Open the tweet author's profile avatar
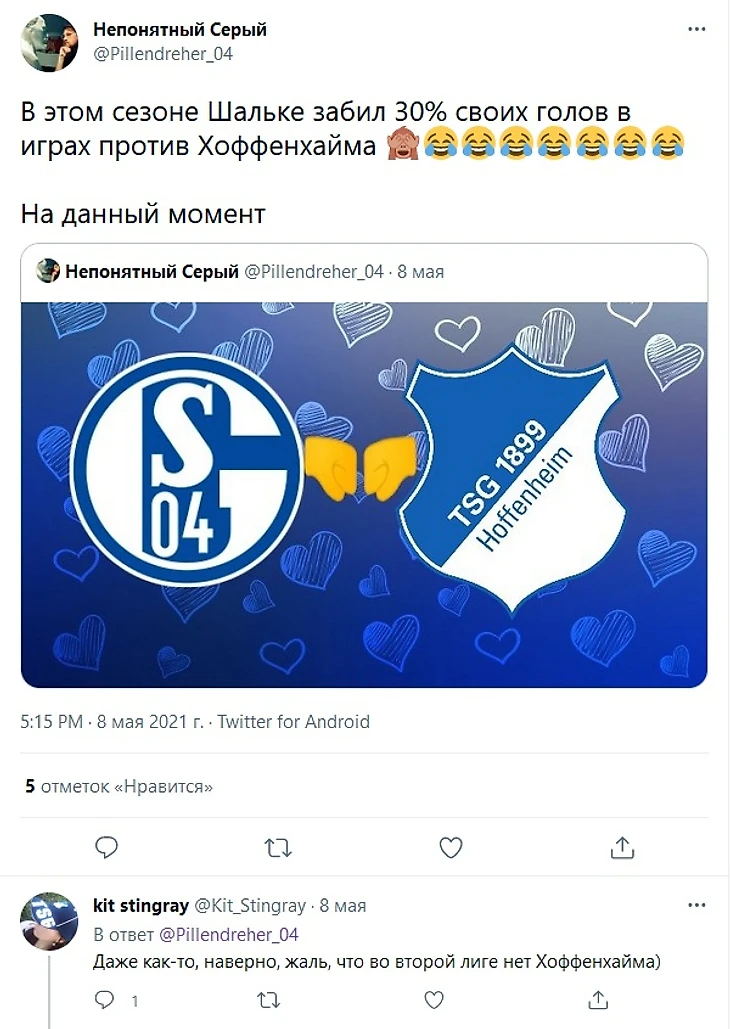The image size is (730, 1029). point(49,43)
